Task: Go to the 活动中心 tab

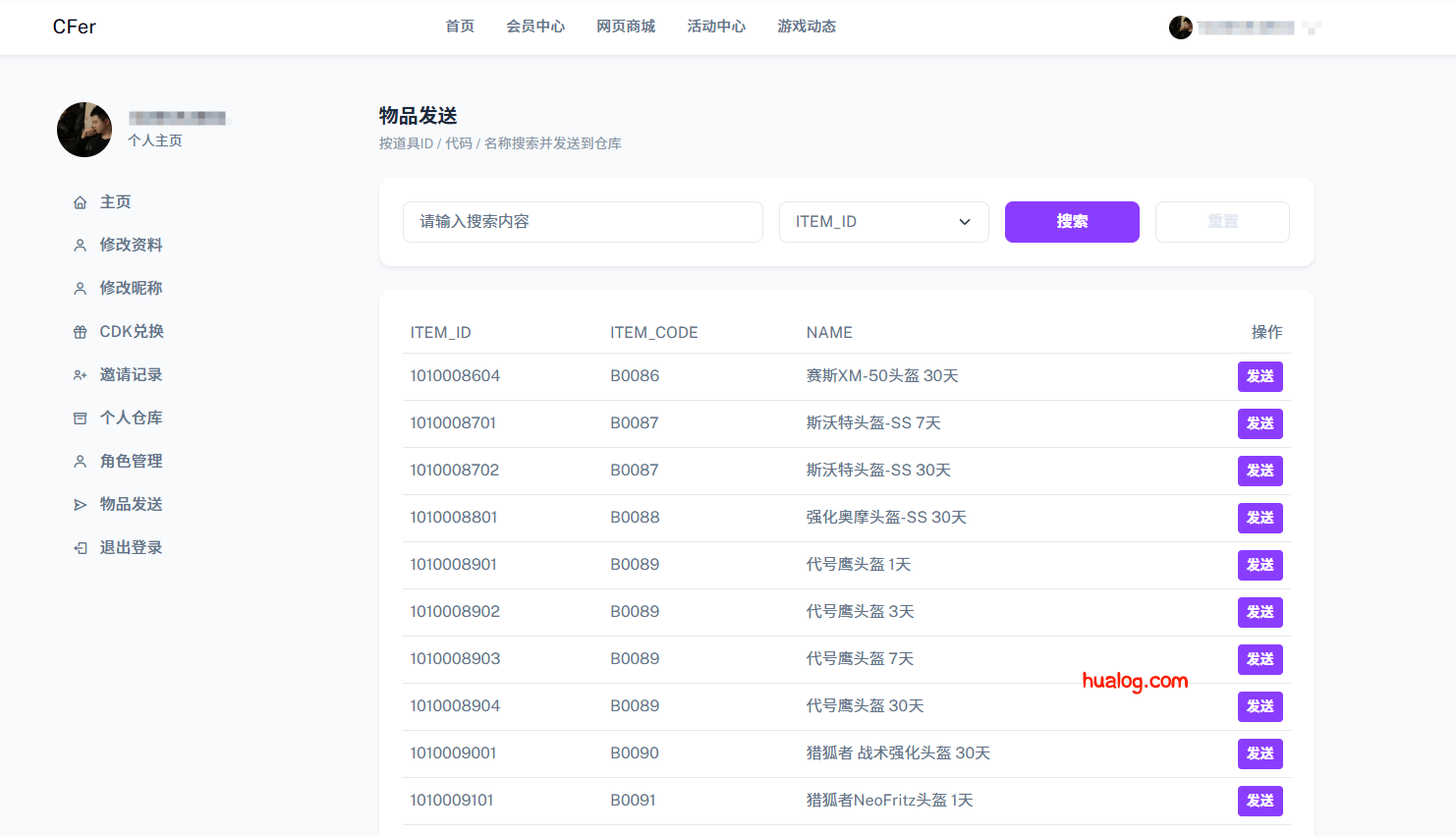Action: click(x=716, y=27)
